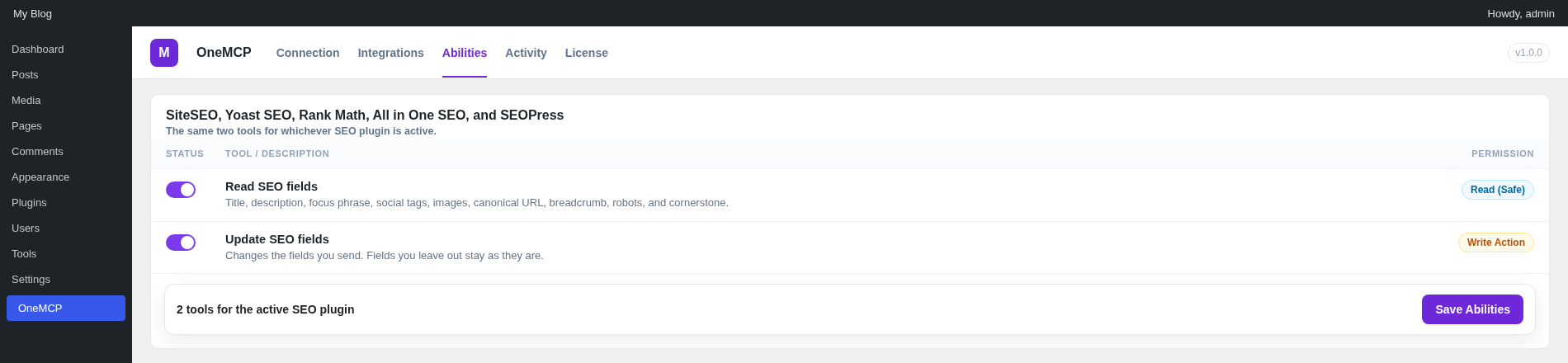Click the 'Title, description, focus phrase' description
1568x363 pixels.
coord(477,203)
